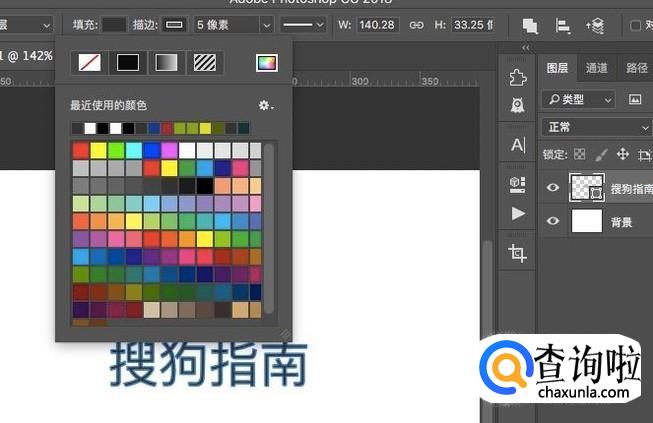Choose the No Color fill option

90,63
